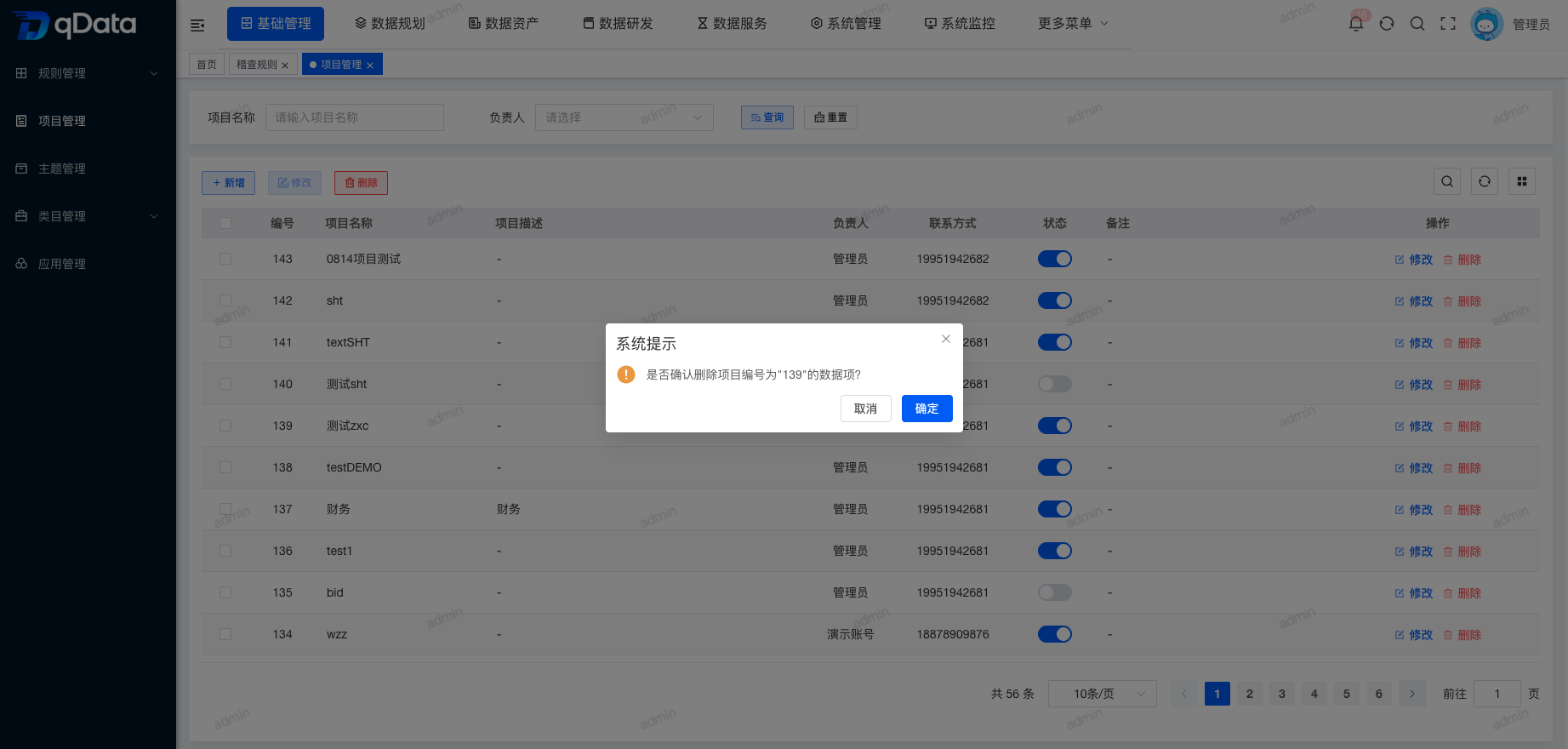The height and width of the screenshot is (749, 1568).
Task: Expand 规则管理 in the sidebar
Action: (x=88, y=73)
